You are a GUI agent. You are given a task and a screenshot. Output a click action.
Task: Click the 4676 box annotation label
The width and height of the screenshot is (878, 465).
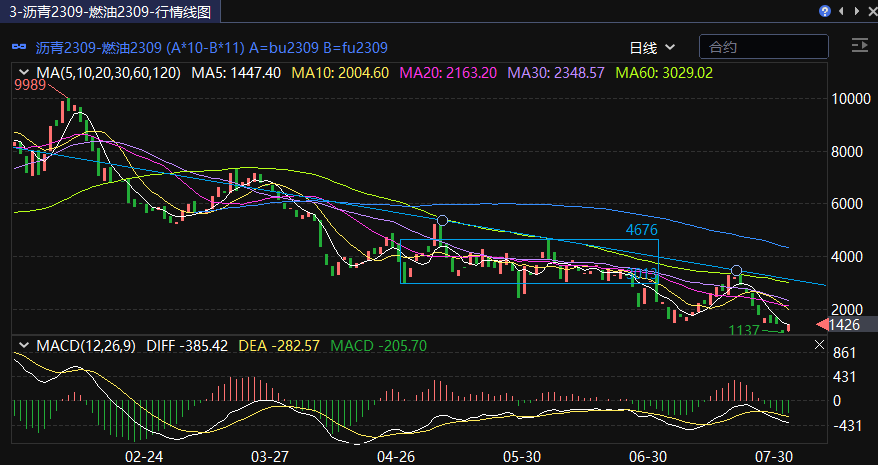pos(642,230)
